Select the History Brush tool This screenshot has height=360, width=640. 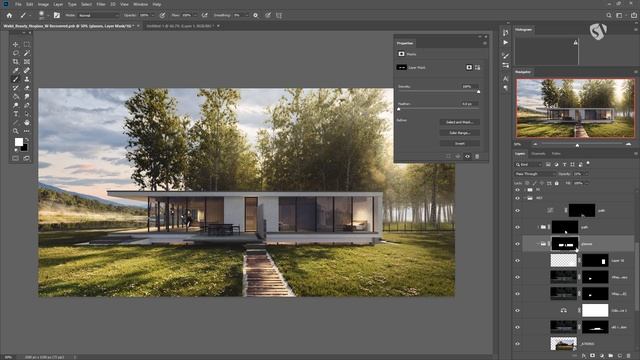16,88
